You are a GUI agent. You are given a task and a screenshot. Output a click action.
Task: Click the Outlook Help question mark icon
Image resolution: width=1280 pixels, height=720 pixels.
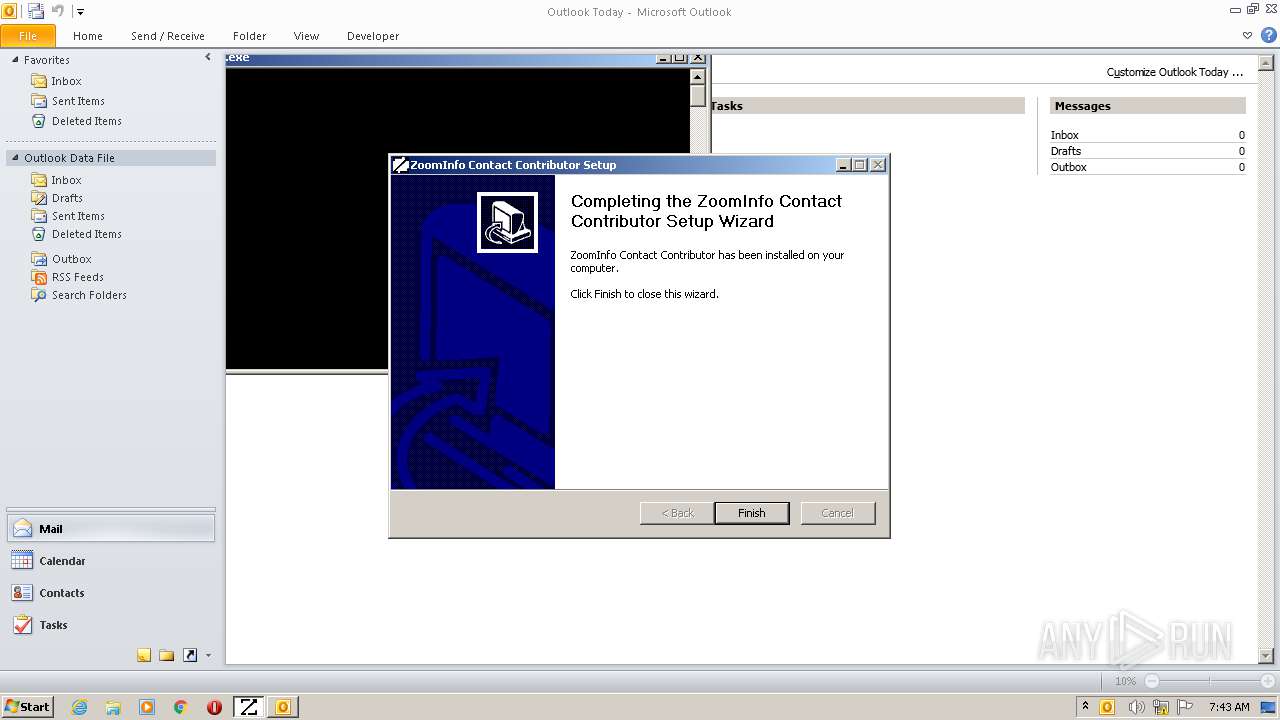(1268, 35)
